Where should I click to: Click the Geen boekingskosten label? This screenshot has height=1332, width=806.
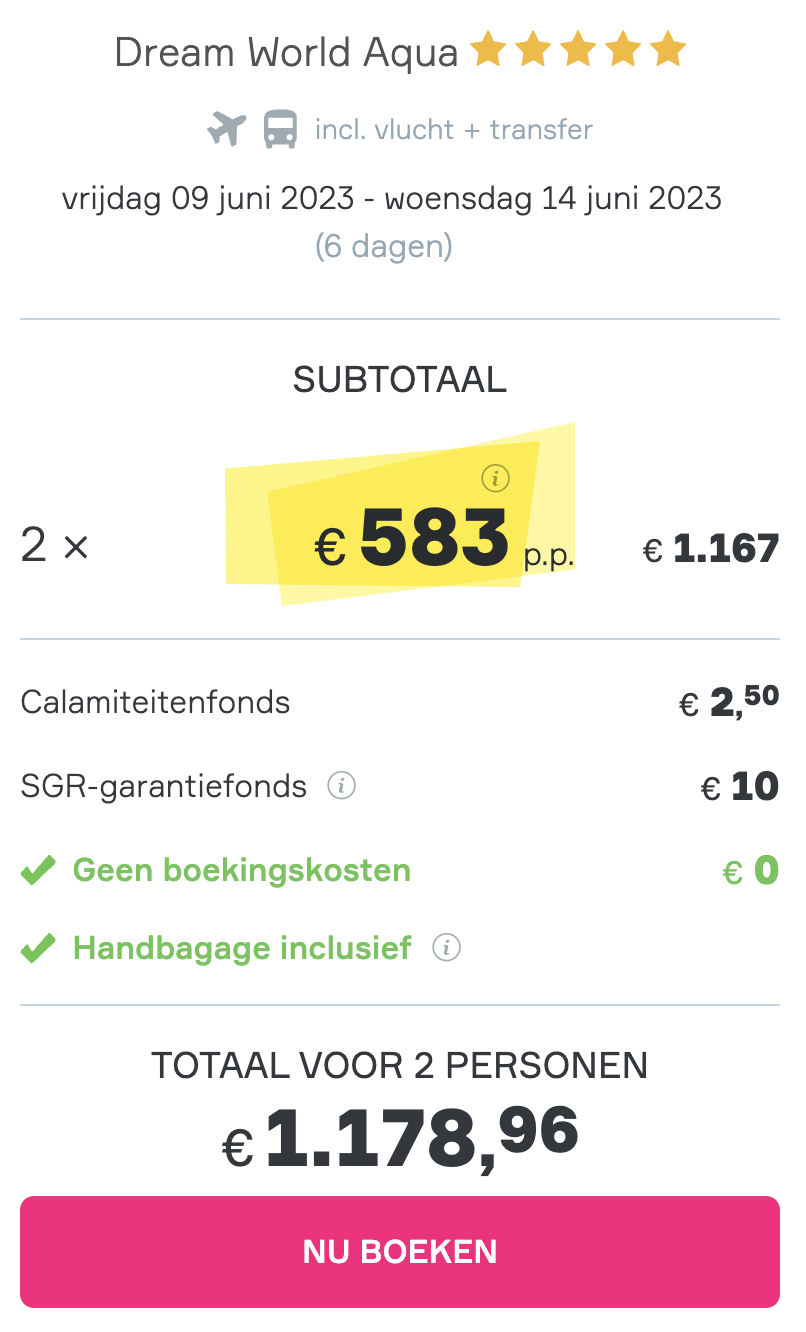(242, 870)
